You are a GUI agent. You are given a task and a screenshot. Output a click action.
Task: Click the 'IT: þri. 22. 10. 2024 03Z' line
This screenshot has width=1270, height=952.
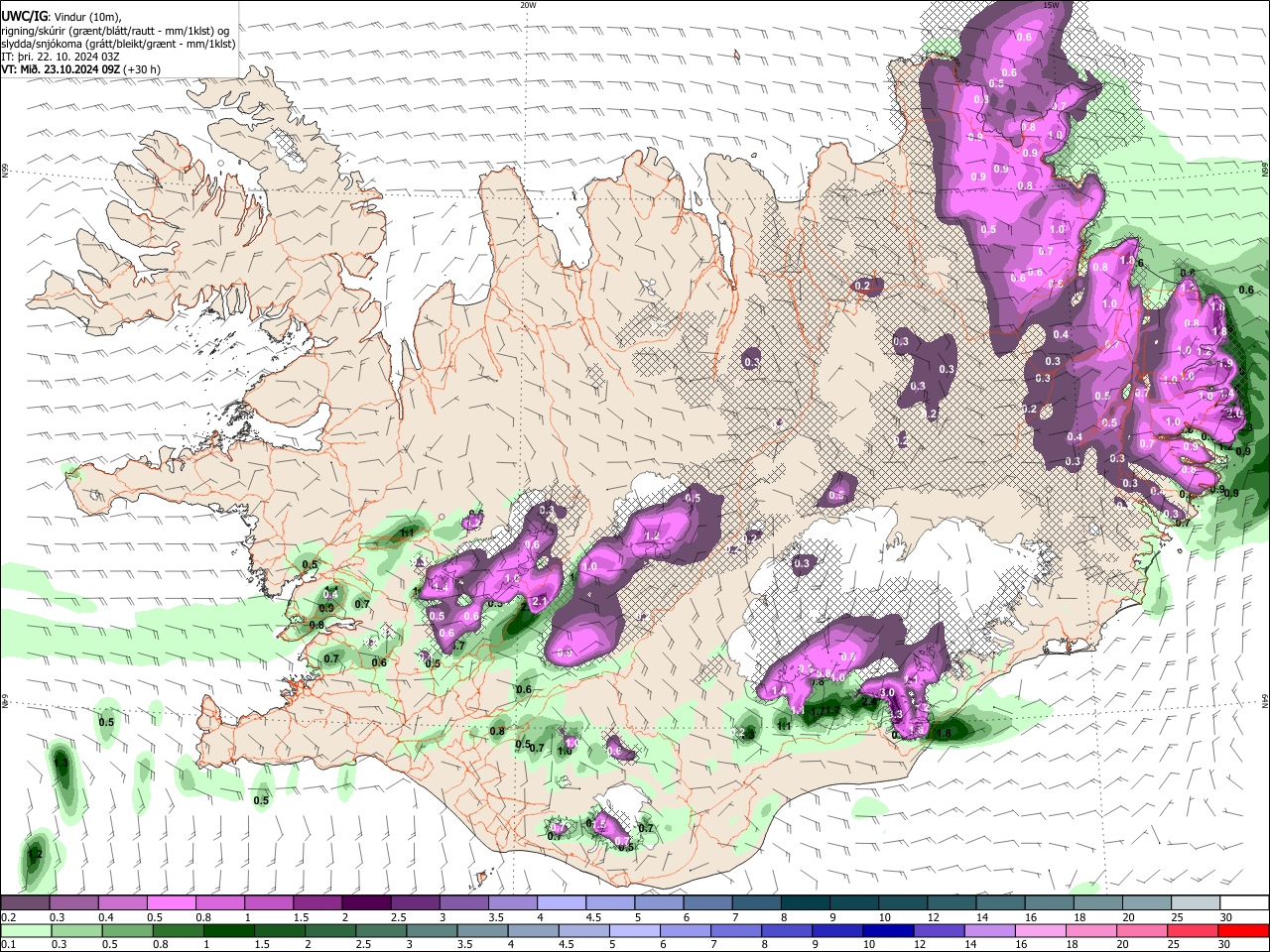pos(60,57)
